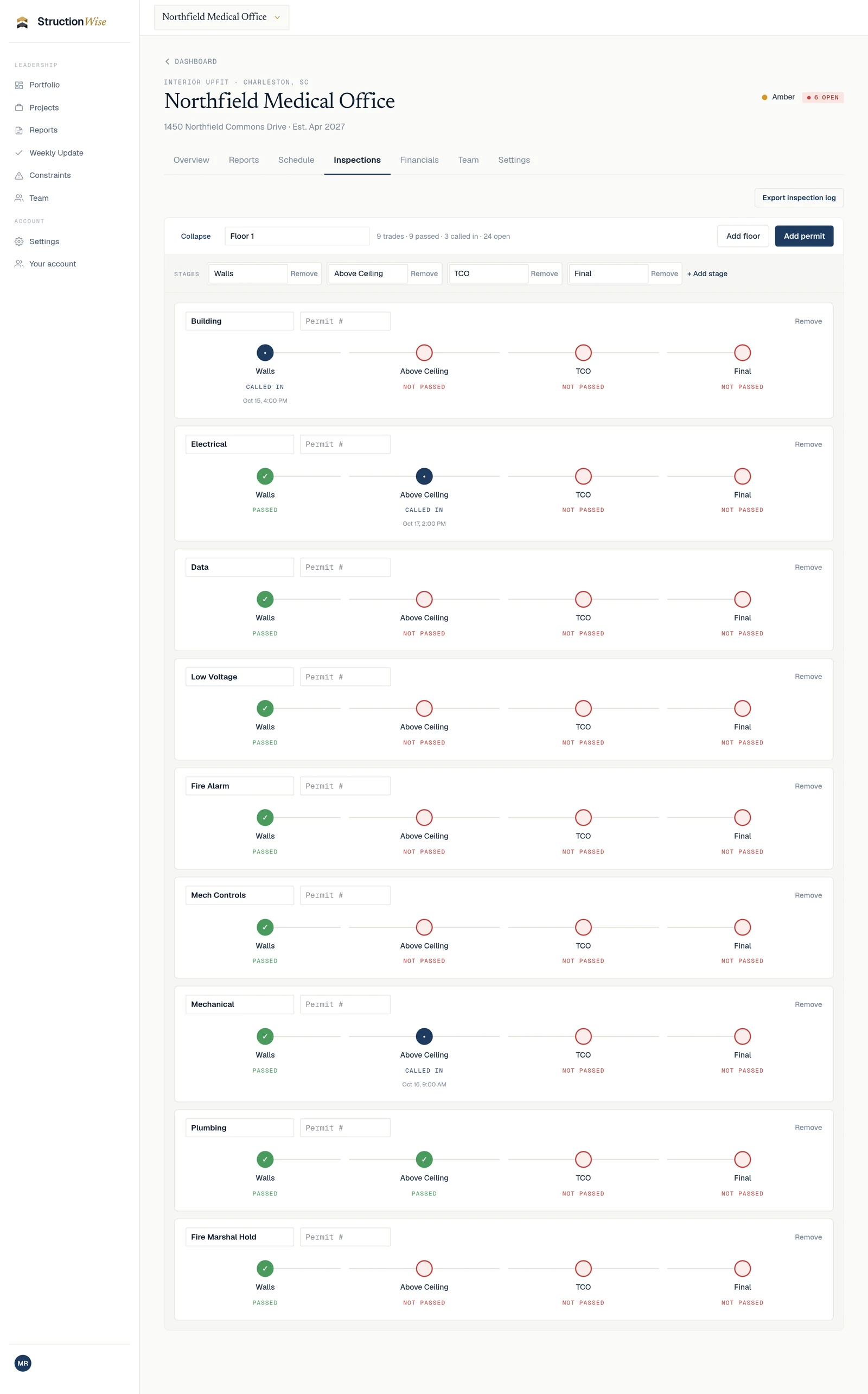
Task: Edit the Low Voltage trade name field
Action: tap(239, 676)
